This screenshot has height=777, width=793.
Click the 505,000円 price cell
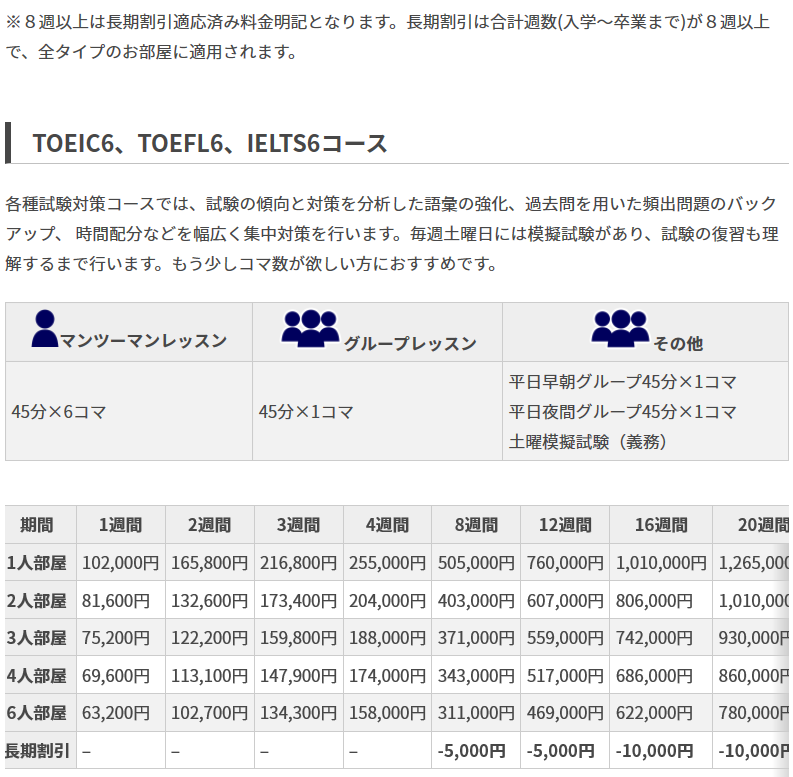476,563
